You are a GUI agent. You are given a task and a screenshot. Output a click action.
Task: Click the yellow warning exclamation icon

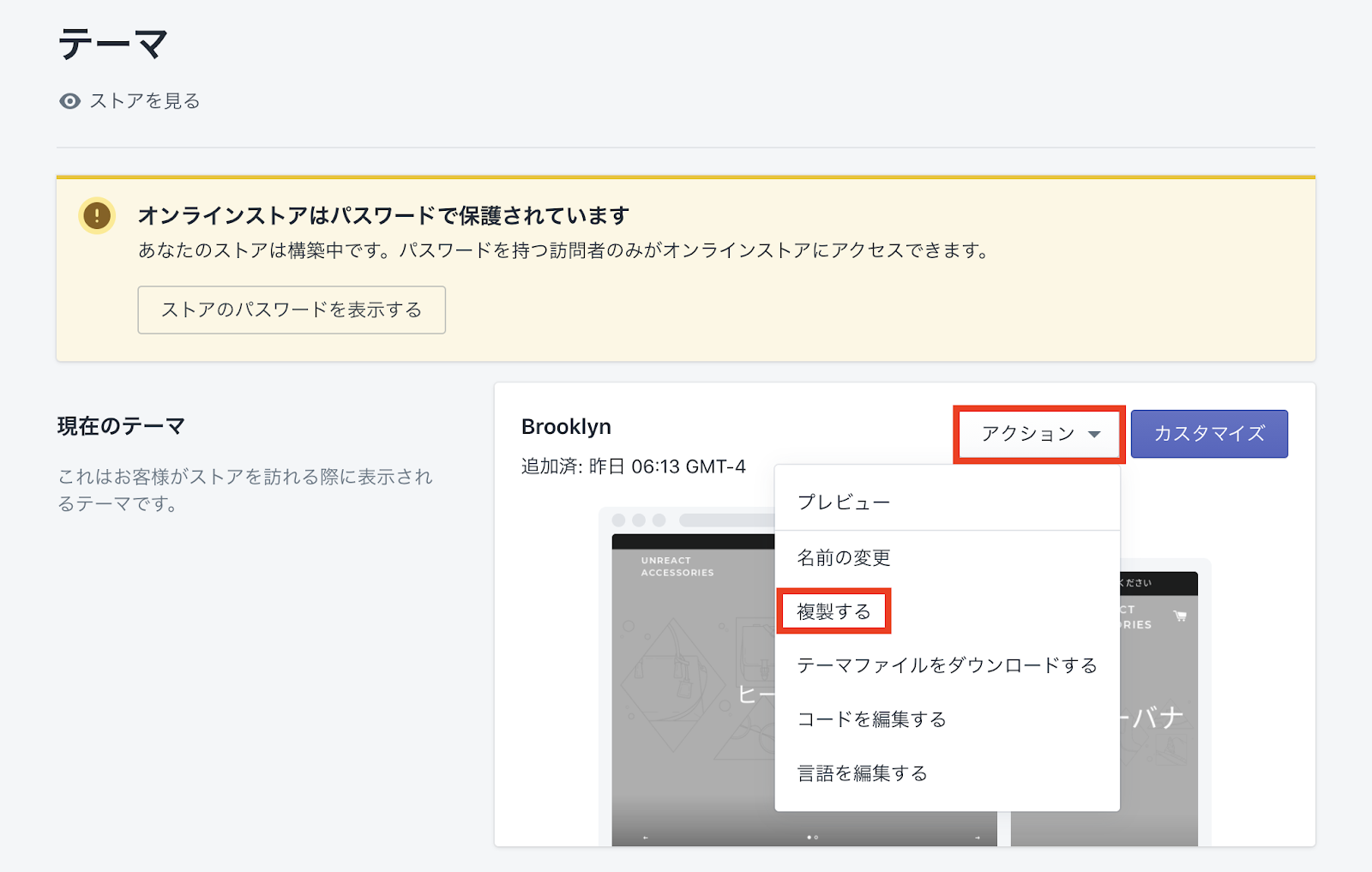97,215
